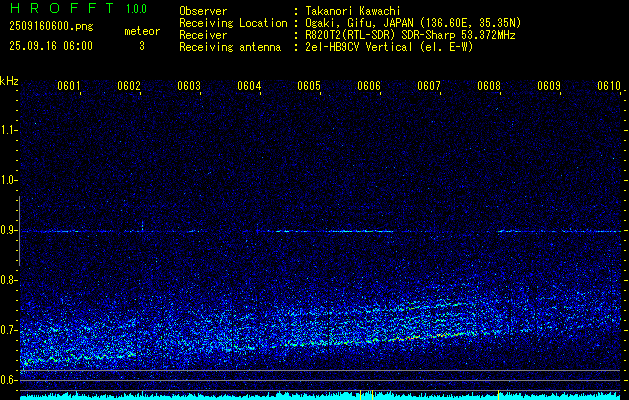This screenshot has width=629, height=400.
Task: Click the 0605 time marker
Action: click(x=309, y=85)
